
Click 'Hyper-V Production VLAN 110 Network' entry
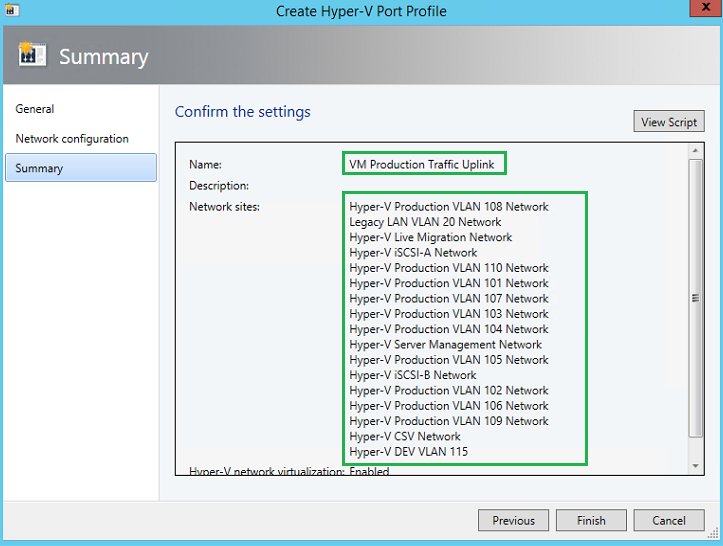[449, 268]
